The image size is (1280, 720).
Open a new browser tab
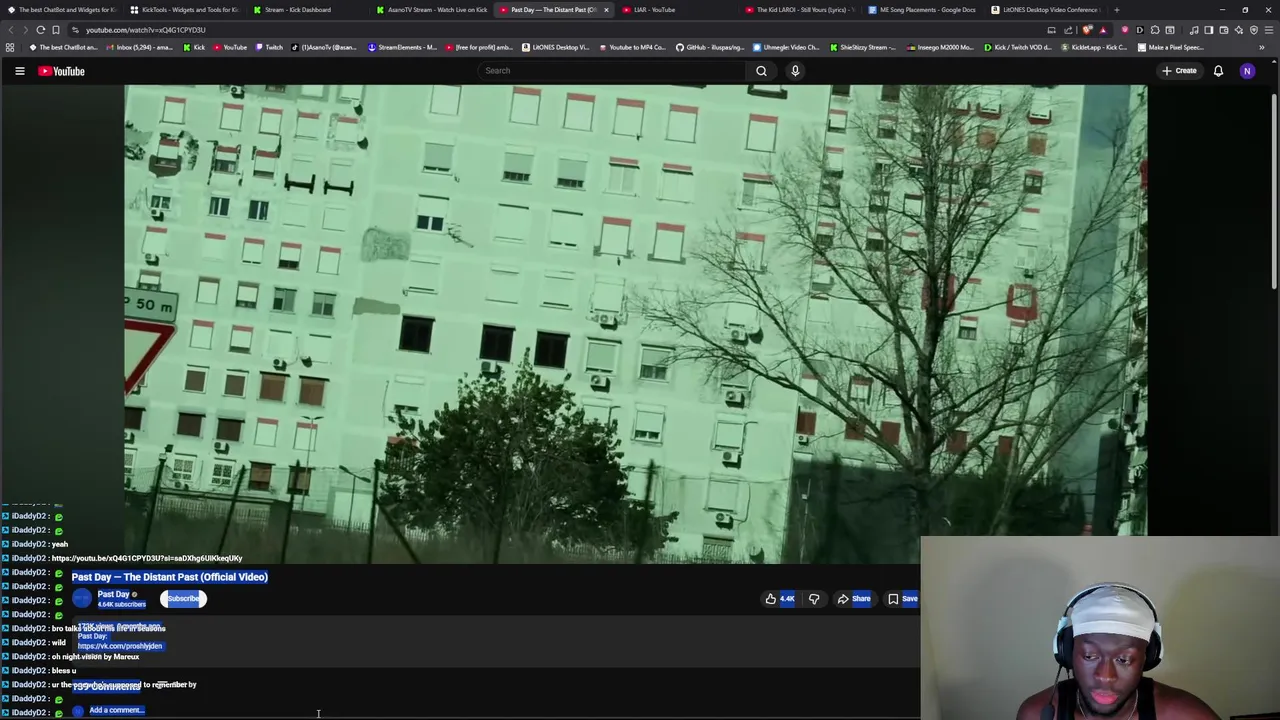(1117, 10)
